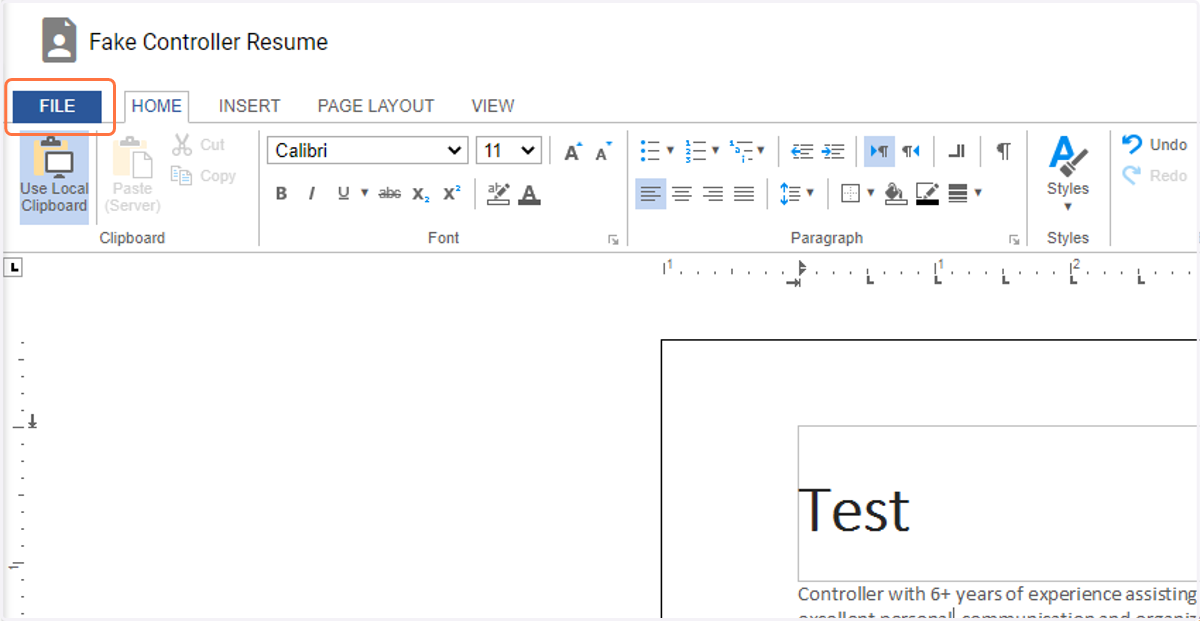Click the Fake Controller Resume title

208,42
